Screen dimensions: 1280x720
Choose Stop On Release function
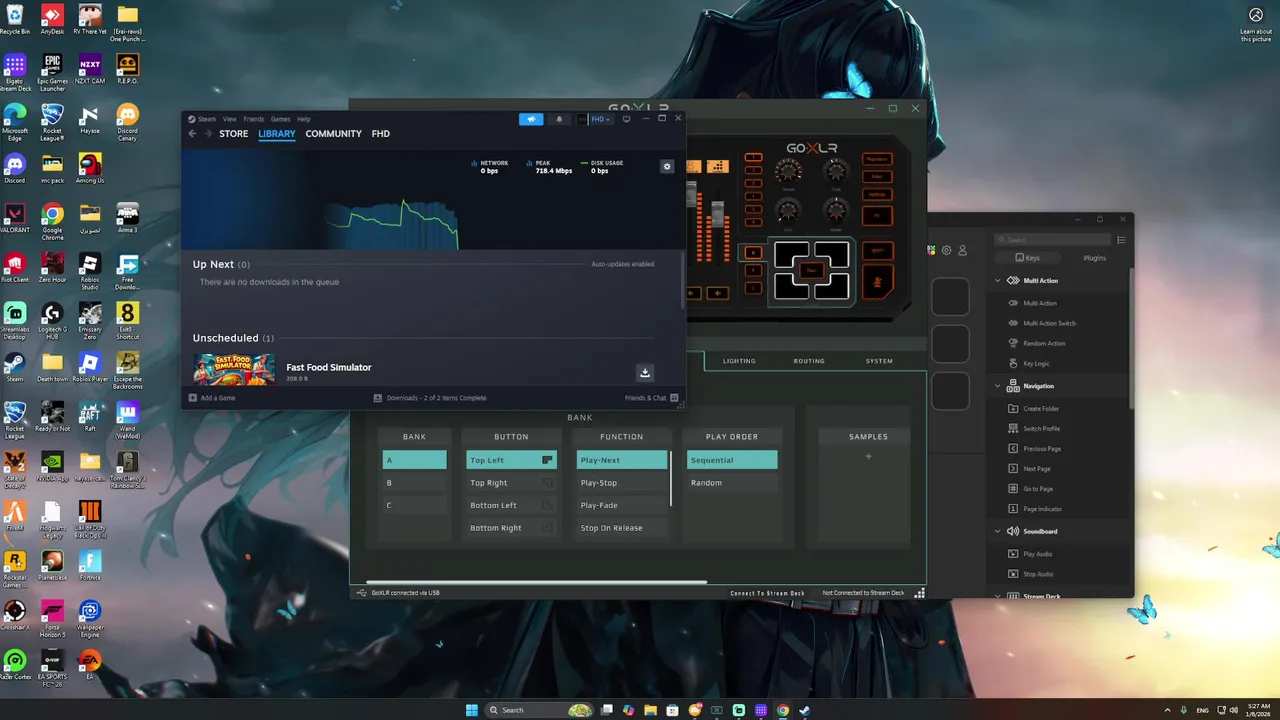tap(622, 528)
